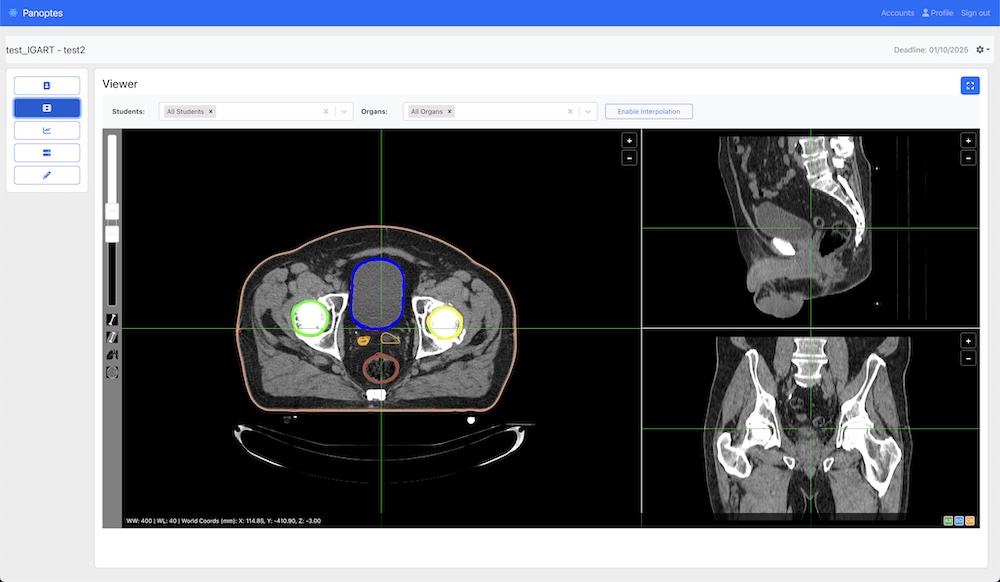This screenshot has height=582, width=1000.
Task: Open the Accounts menu item
Action: pos(897,13)
